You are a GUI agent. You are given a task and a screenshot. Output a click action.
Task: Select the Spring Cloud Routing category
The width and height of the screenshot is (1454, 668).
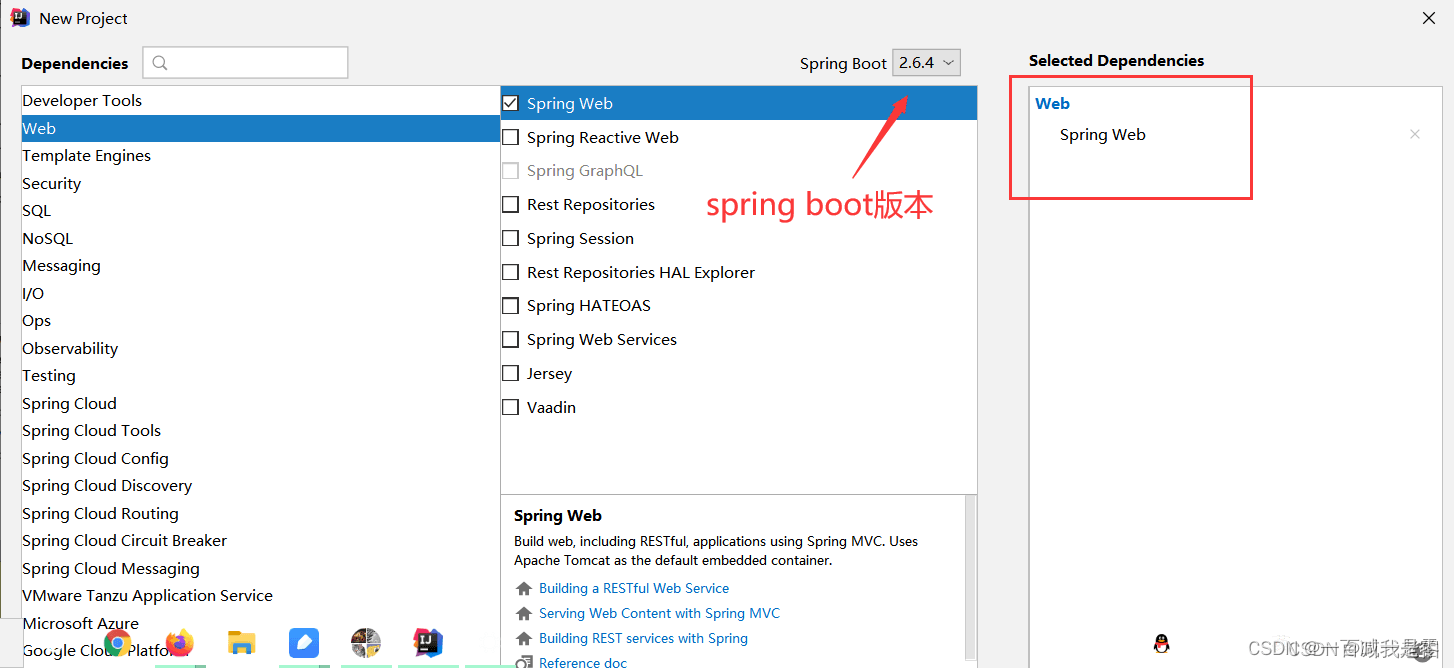[x=260, y=513]
